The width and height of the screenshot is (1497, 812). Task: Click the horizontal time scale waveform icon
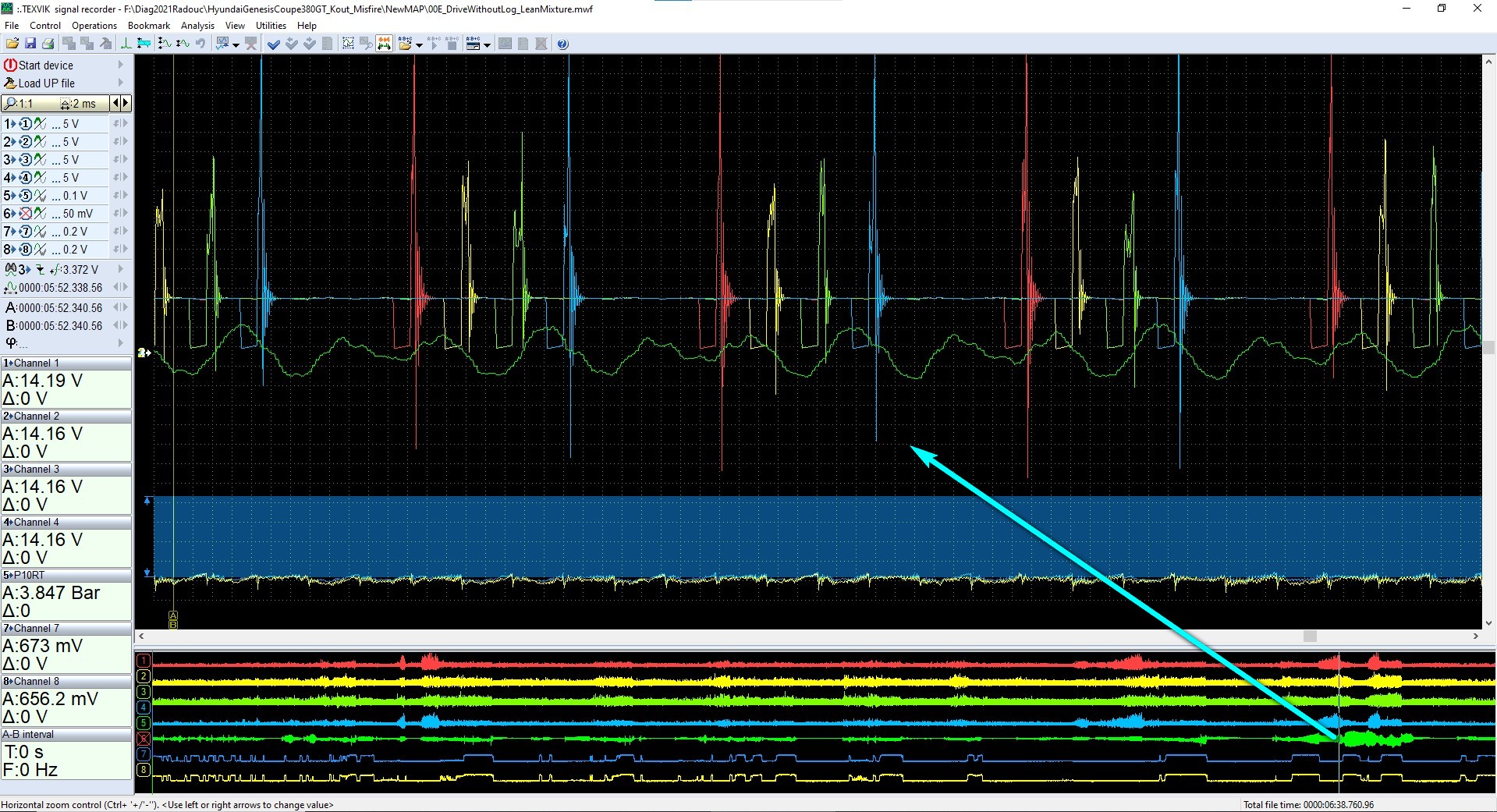[x=183, y=44]
